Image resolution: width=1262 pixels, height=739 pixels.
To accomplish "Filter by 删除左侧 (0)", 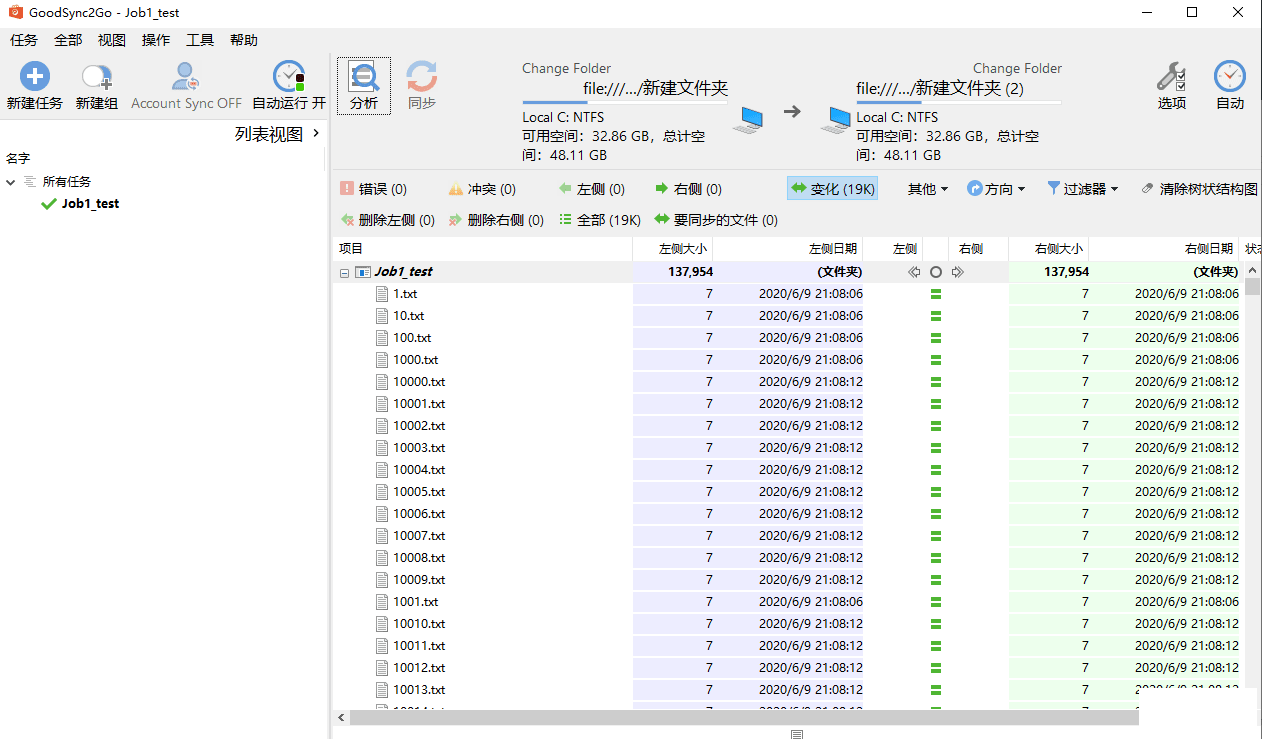I will click(x=387, y=220).
